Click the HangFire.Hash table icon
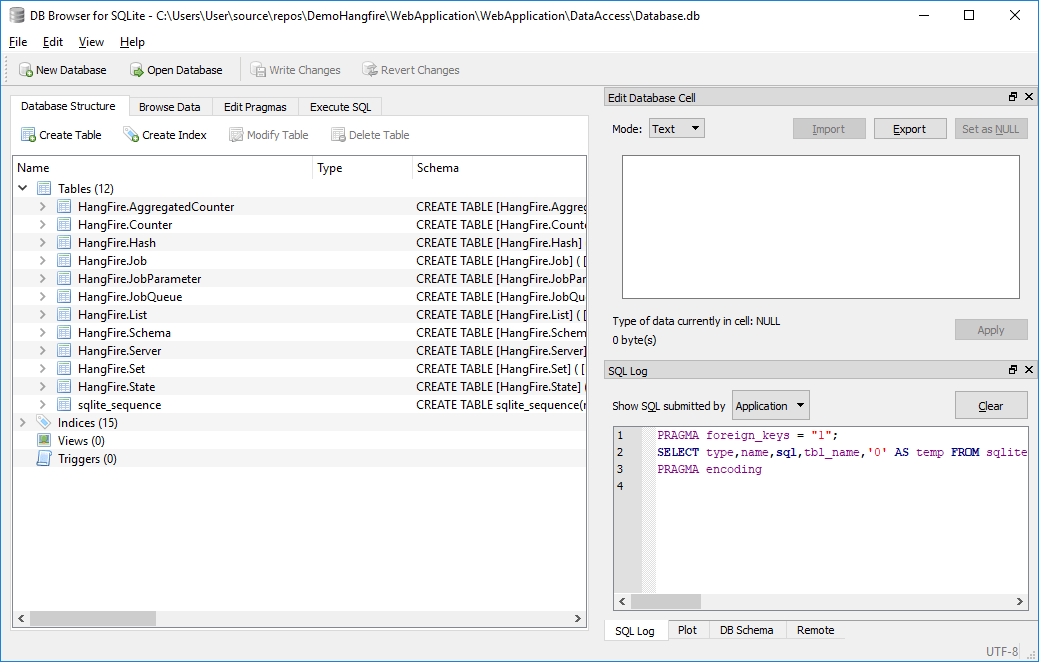This screenshot has width=1039, height=662. point(64,243)
